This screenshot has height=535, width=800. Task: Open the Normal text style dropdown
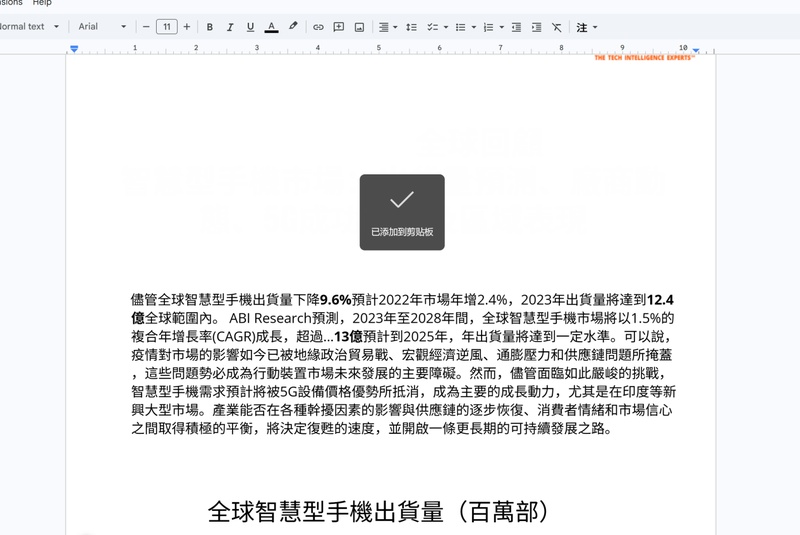[x=30, y=27]
